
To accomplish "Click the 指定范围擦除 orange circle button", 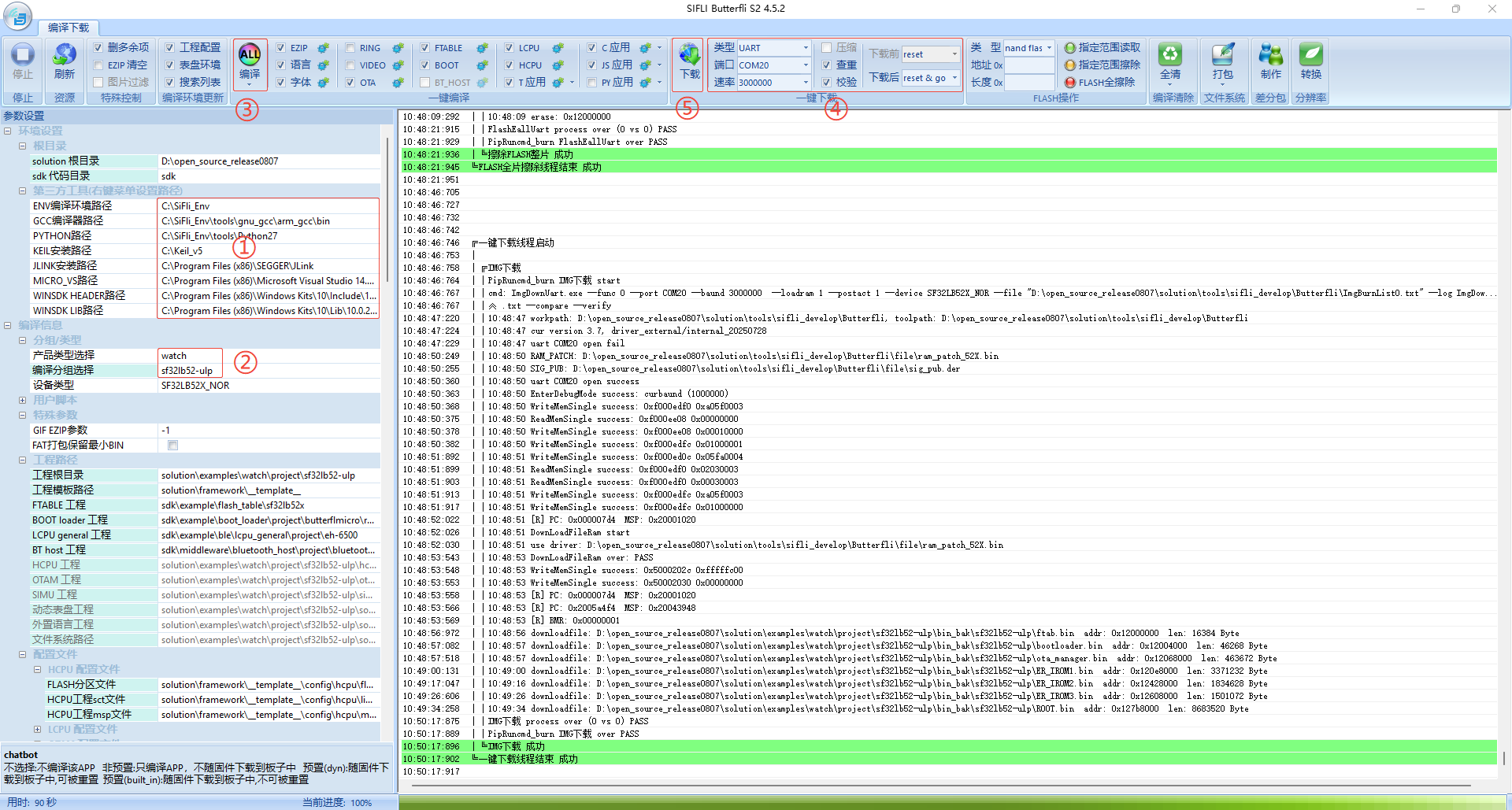I will (1070, 65).
